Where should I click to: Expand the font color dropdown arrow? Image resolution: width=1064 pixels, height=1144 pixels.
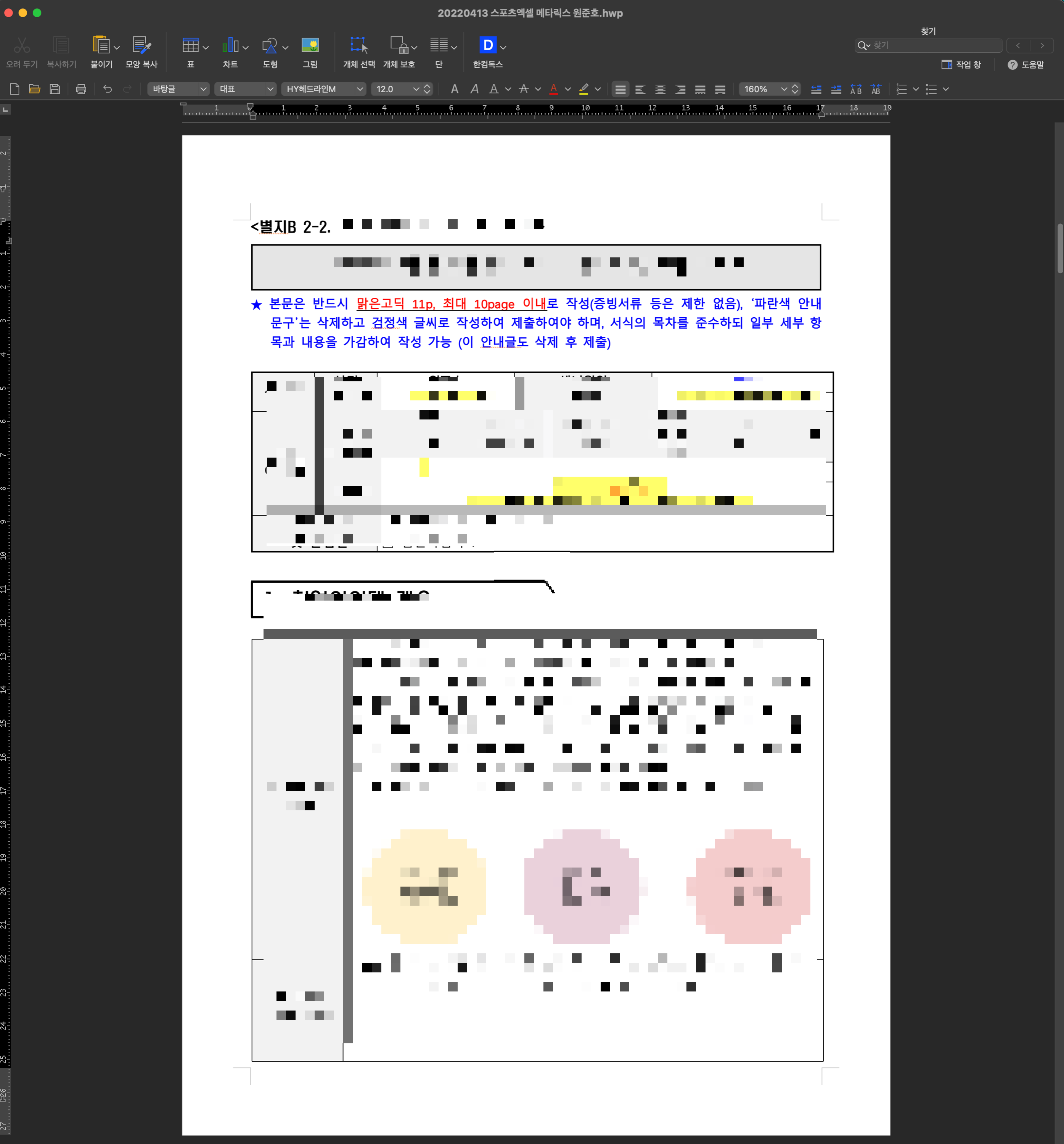pos(568,89)
